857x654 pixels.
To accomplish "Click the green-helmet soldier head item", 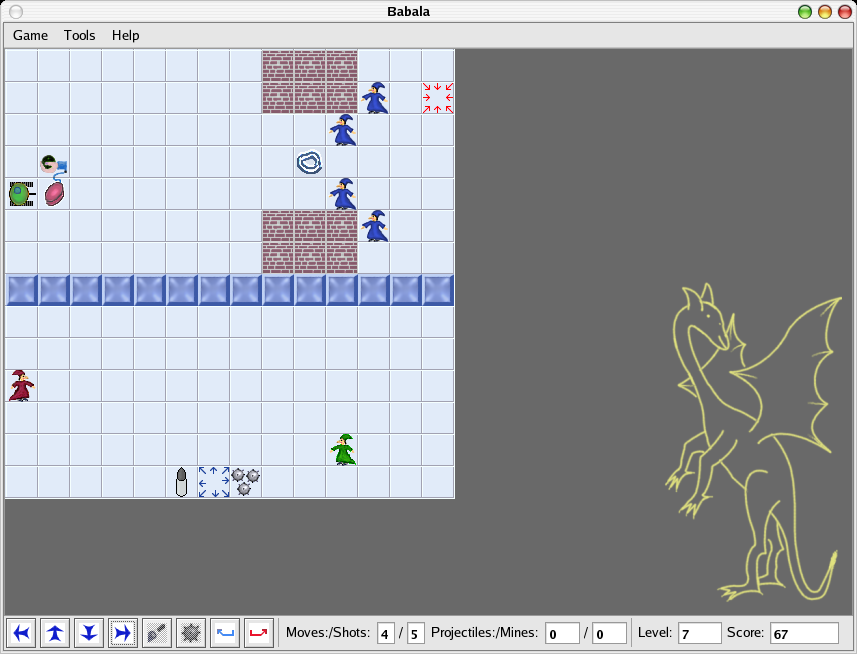I will [x=53, y=163].
